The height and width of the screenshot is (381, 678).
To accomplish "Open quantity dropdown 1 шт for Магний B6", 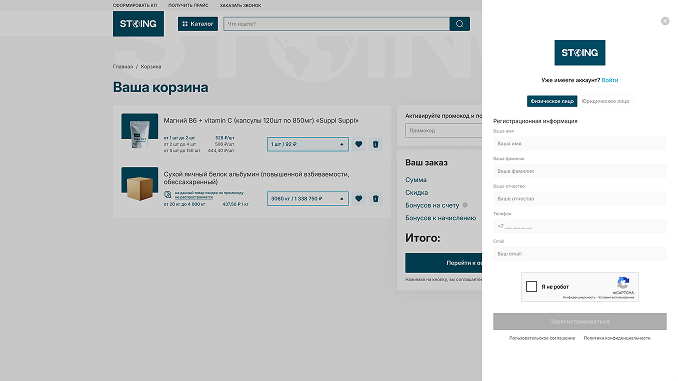I will [x=307, y=144].
